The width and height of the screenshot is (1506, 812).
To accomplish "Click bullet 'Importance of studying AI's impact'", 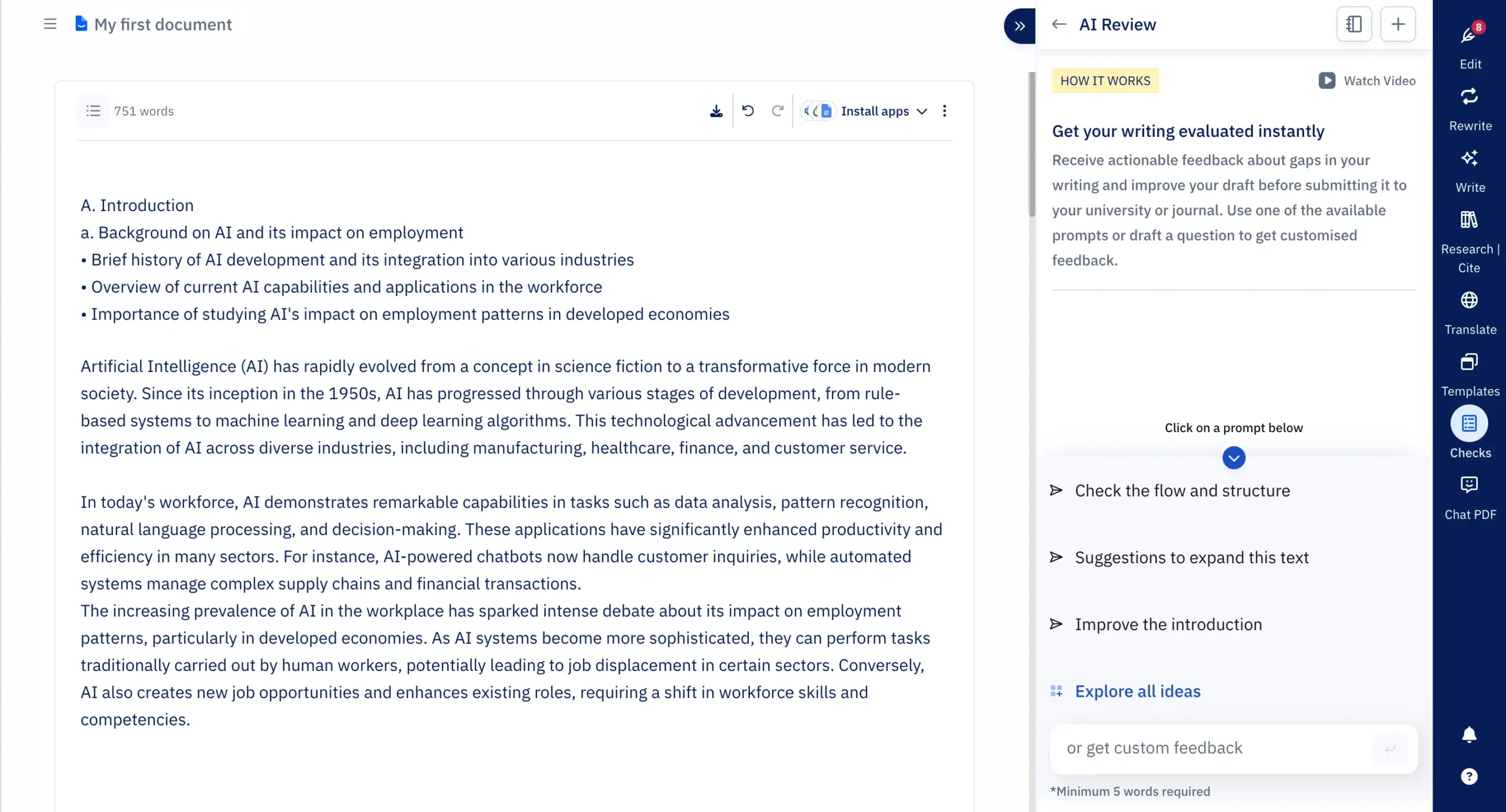I will click(x=405, y=314).
